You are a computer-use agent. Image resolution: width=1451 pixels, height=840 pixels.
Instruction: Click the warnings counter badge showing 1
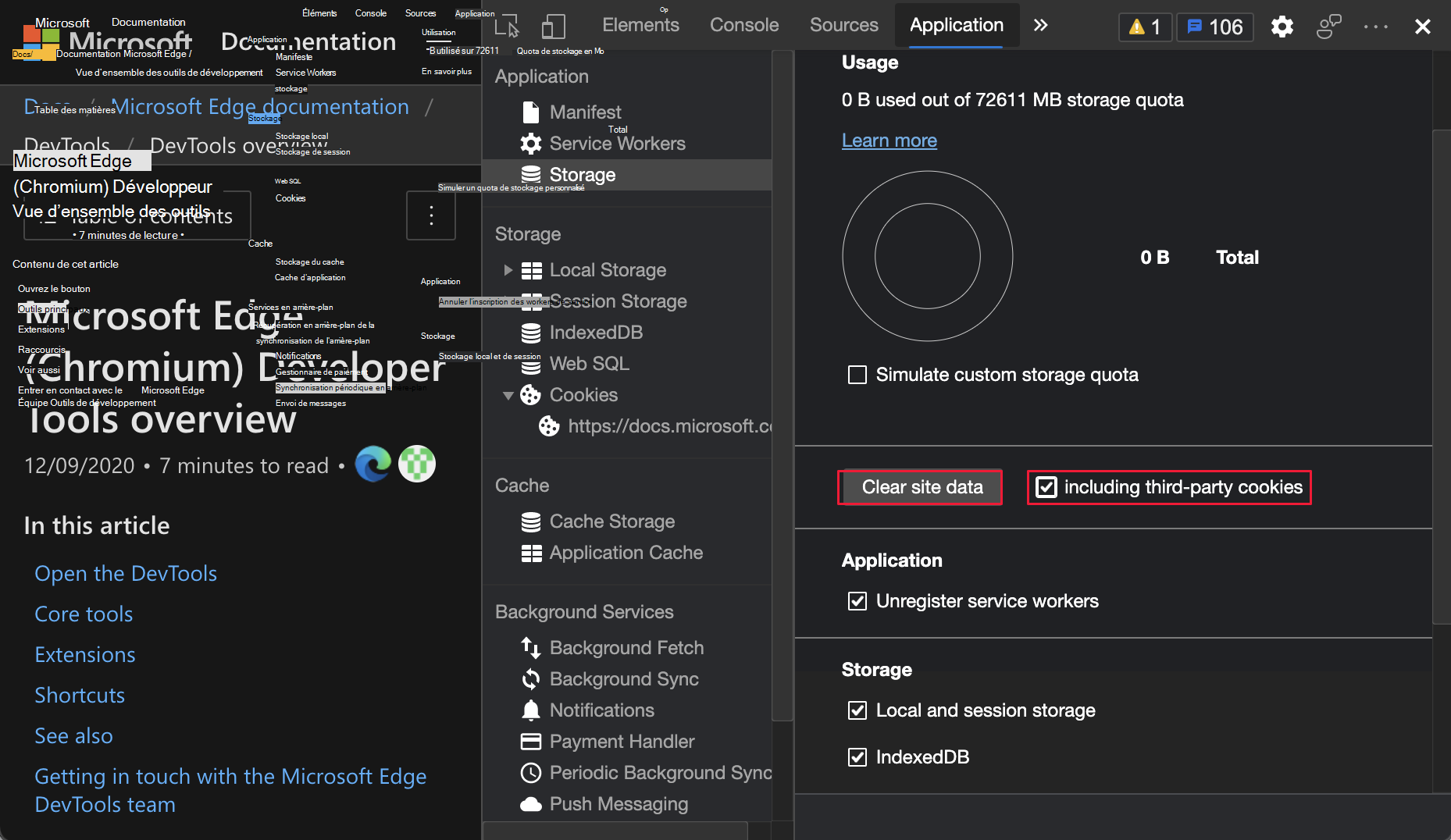[x=1145, y=27]
